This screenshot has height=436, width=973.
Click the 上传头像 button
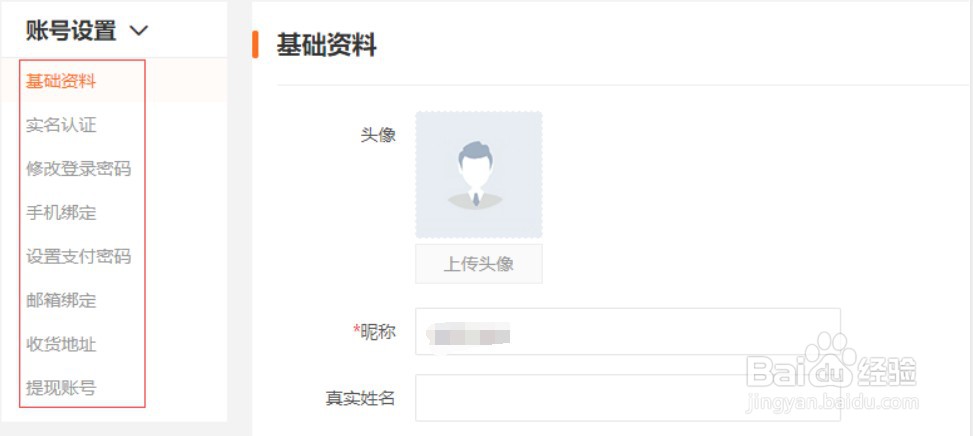click(x=478, y=264)
